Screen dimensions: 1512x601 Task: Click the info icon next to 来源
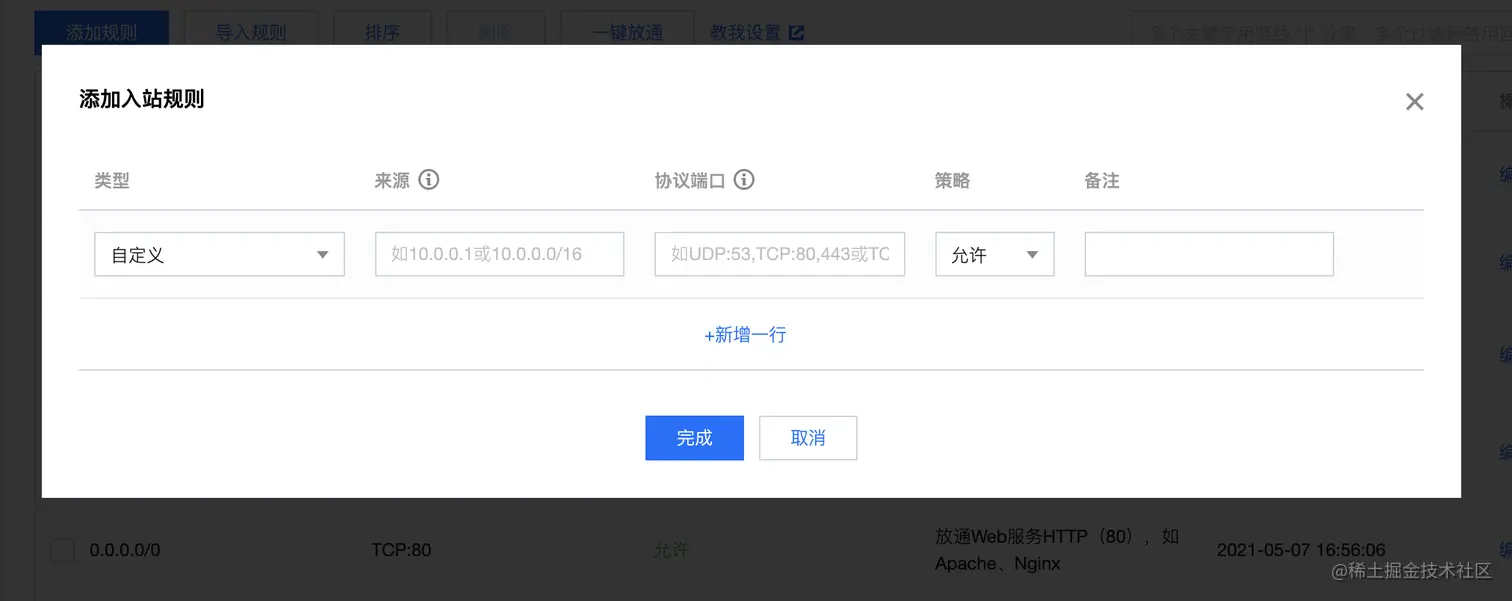pos(429,180)
